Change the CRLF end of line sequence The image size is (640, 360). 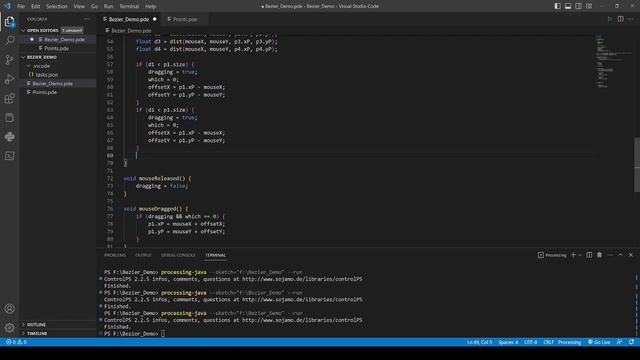point(548,342)
